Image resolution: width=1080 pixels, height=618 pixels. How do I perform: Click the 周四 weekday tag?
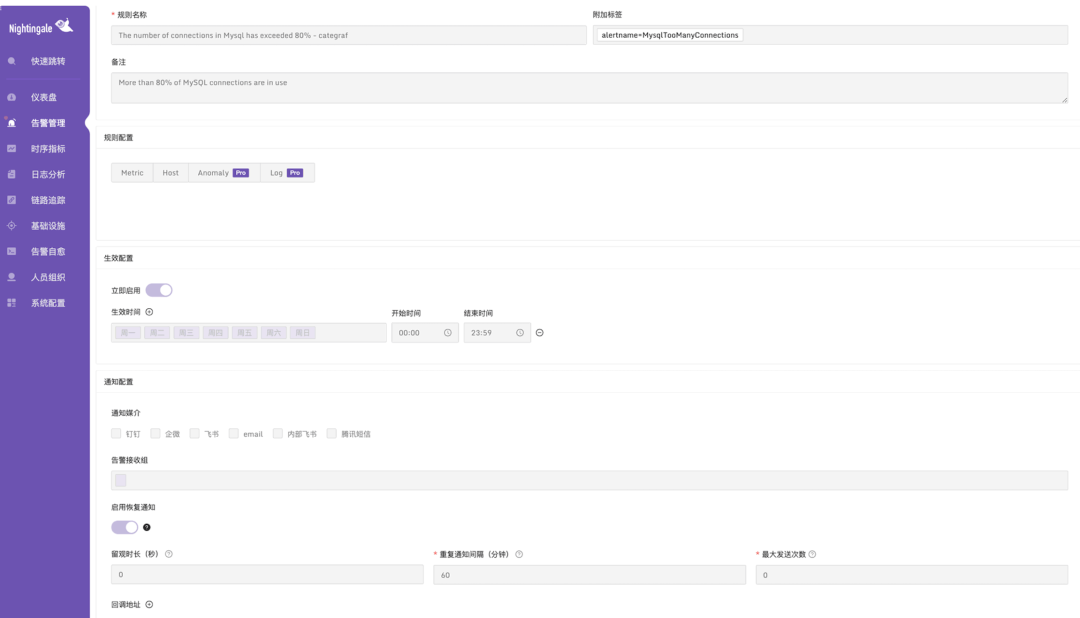216,333
